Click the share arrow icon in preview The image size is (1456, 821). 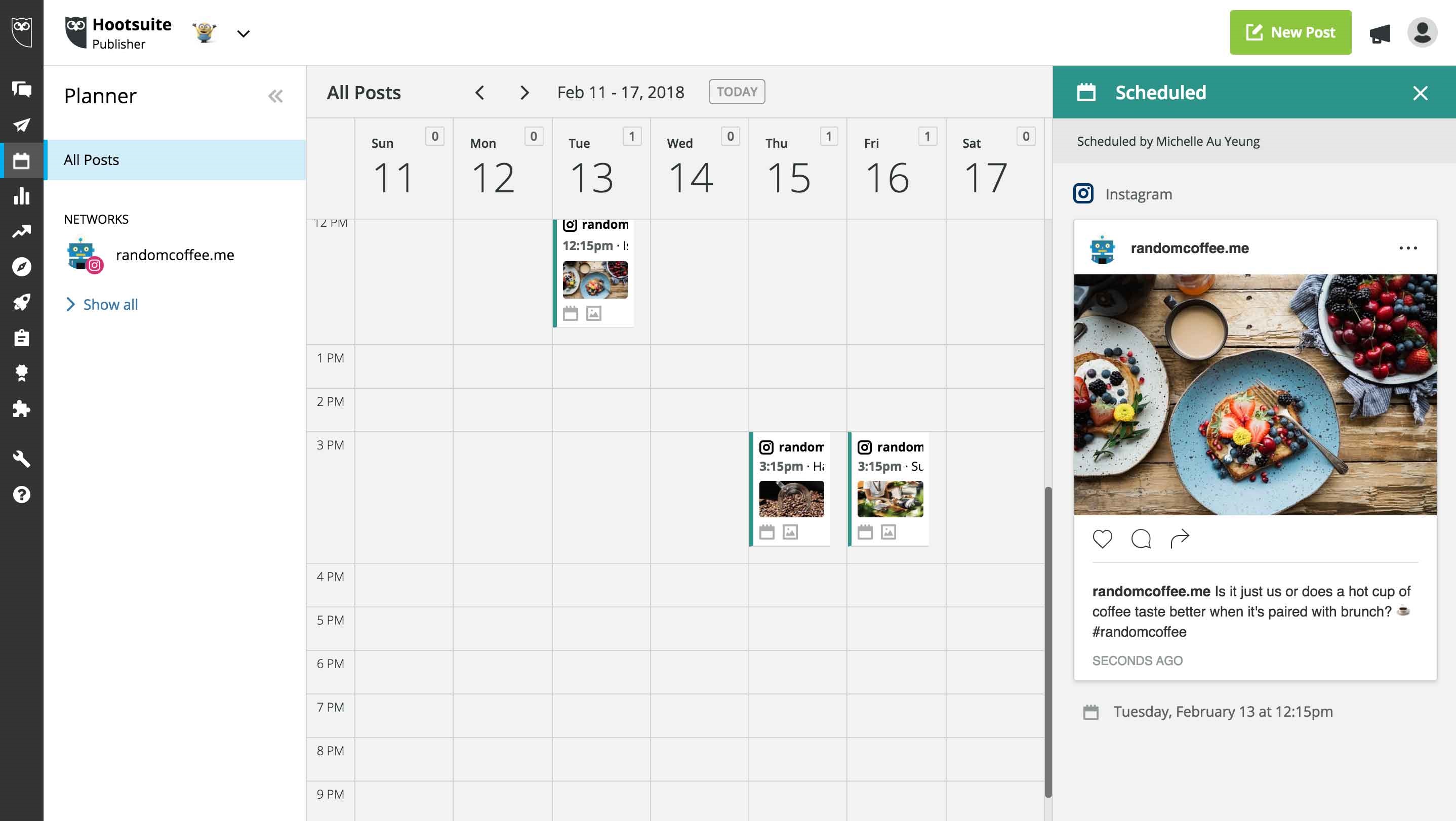tap(1180, 539)
